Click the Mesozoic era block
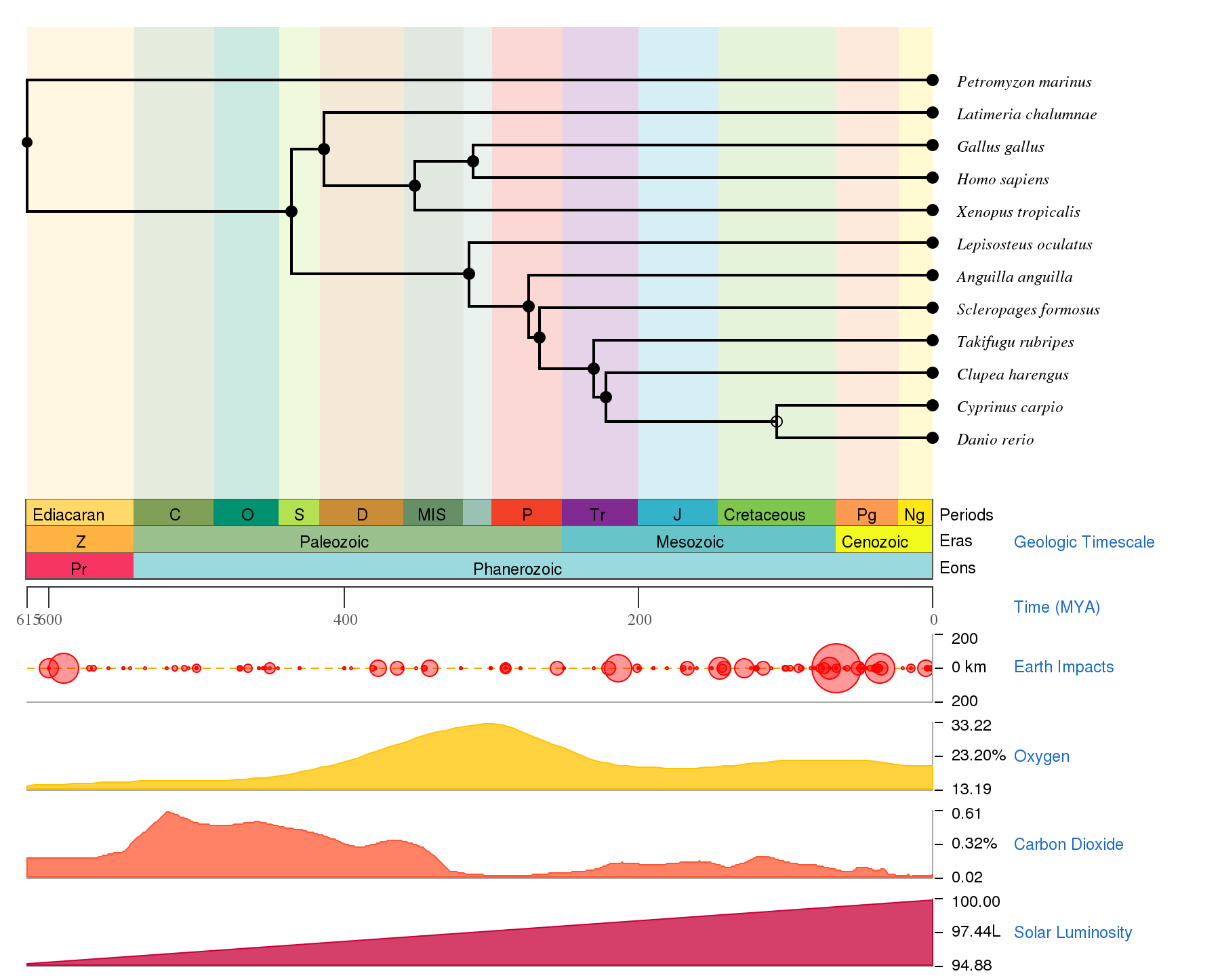This screenshot has width=1220, height=980. pyautogui.click(x=699, y=539)
